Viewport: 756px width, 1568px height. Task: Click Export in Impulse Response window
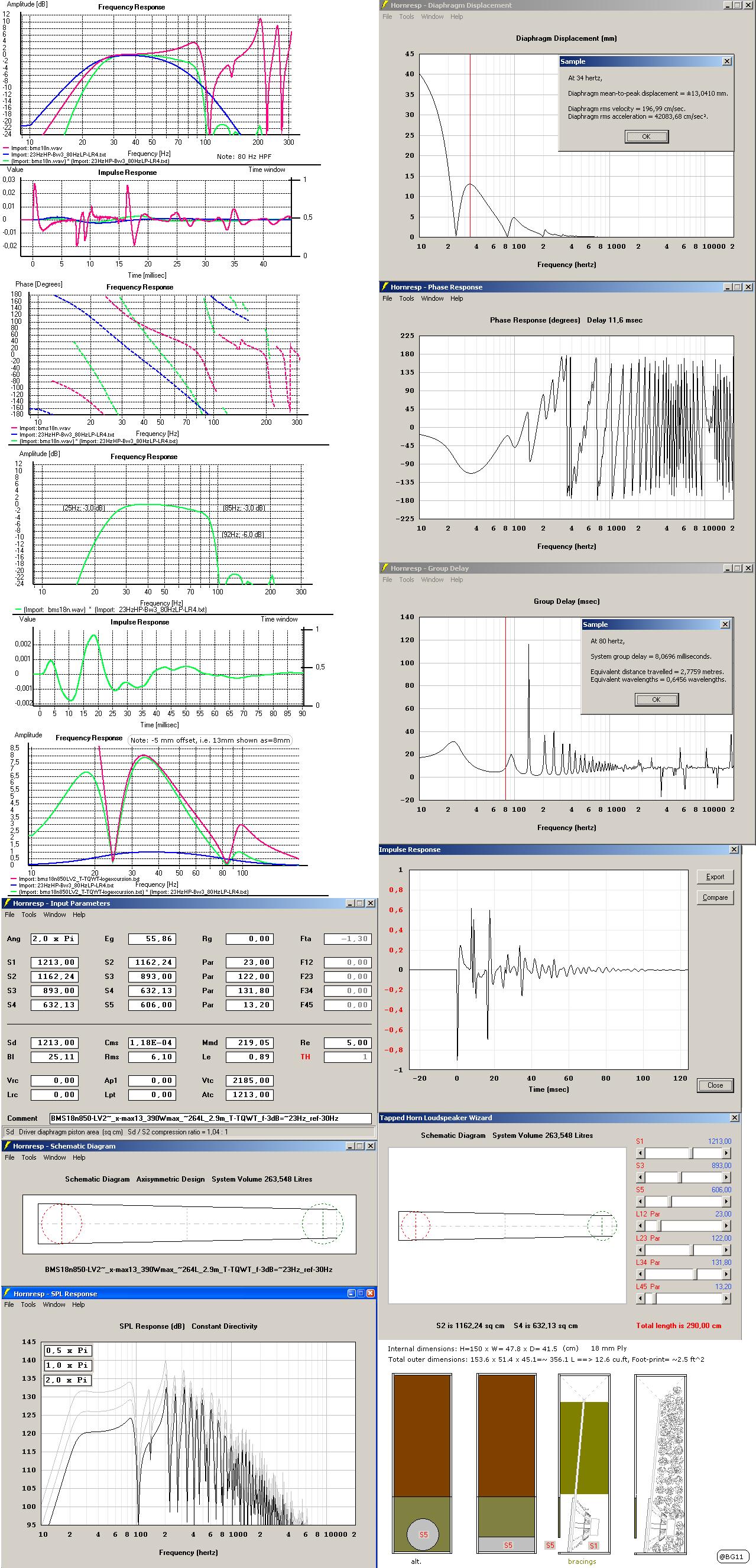[x=715, y=877]
